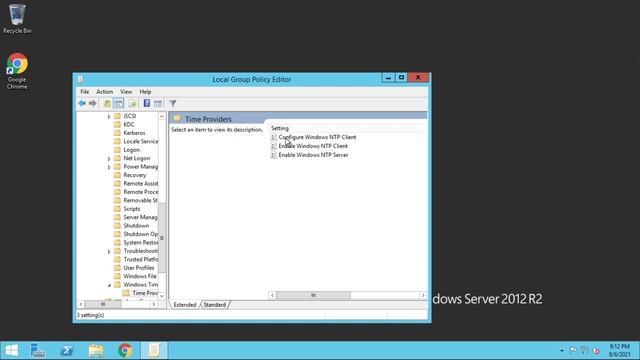Screen dimensions: 640x360
Task: Open the Action menu
Action: (104, 92)
